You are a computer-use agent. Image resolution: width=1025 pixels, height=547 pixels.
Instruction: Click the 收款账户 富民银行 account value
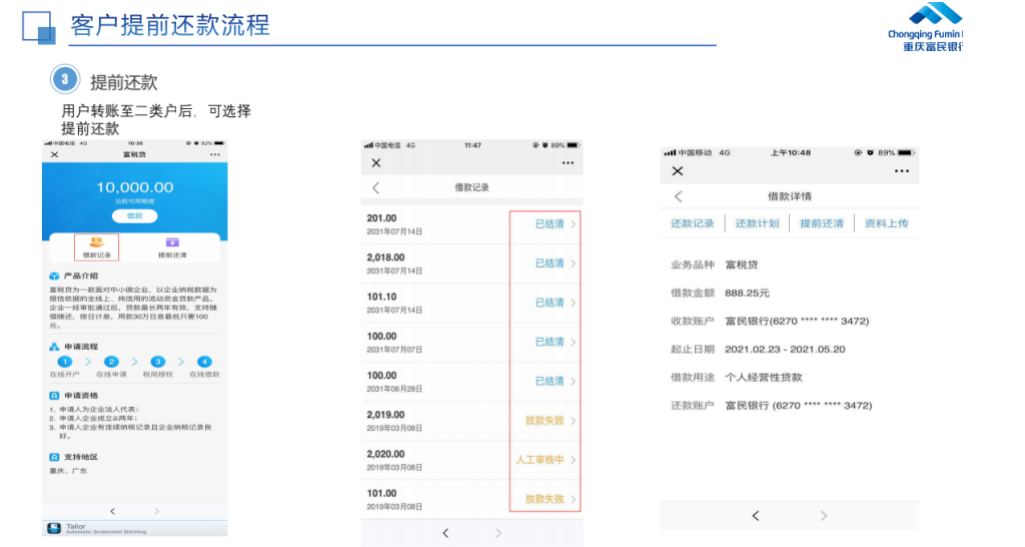click(x=797, y=322)
